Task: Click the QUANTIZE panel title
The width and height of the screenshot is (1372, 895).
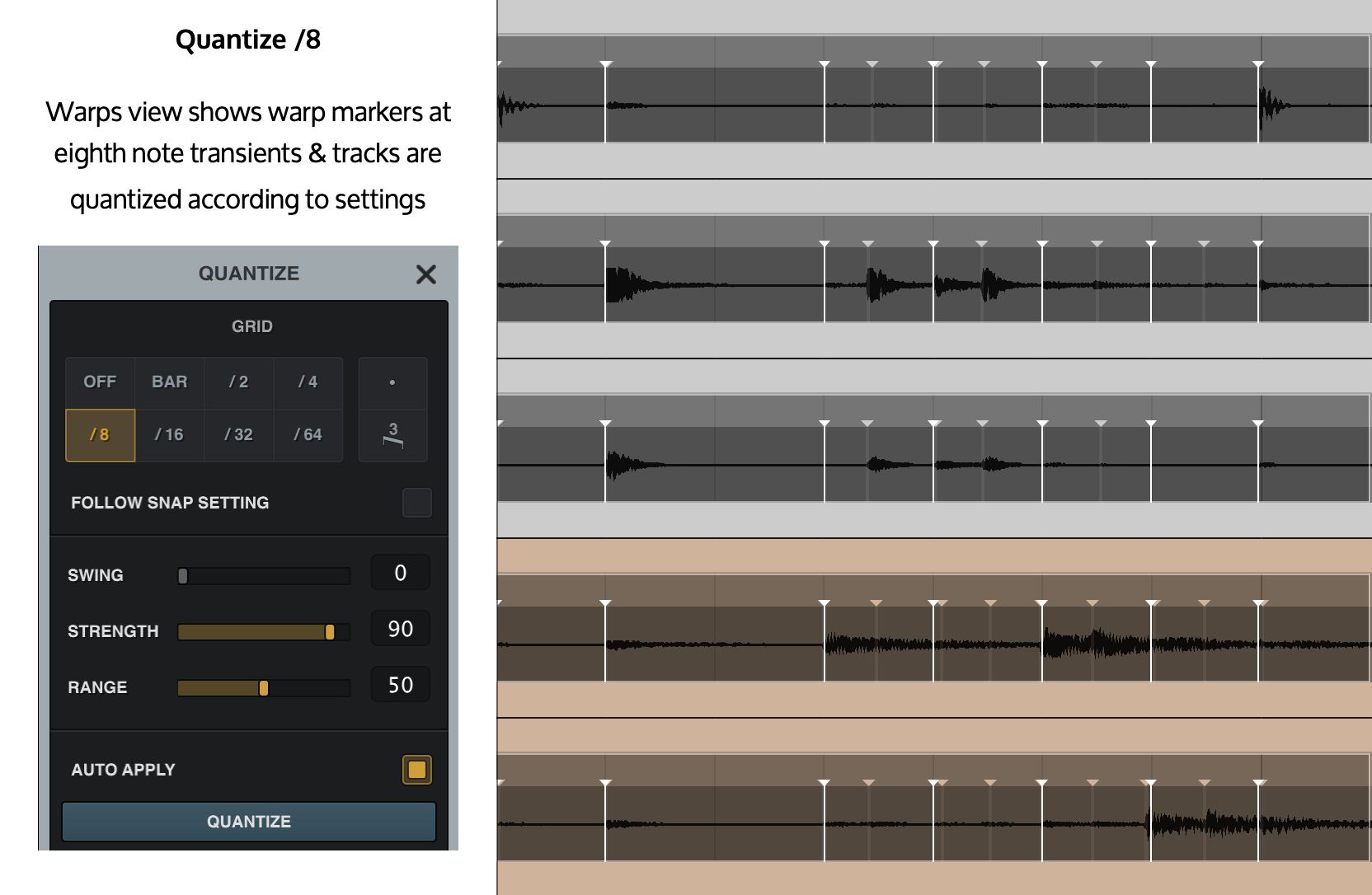Action: click(249, 274)
